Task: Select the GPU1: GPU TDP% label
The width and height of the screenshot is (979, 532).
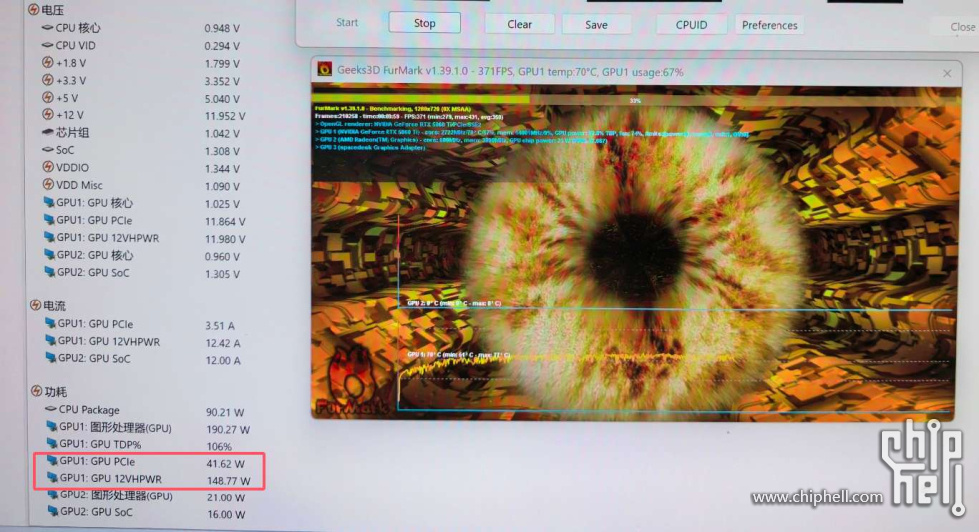Action: tap(101, 445)
